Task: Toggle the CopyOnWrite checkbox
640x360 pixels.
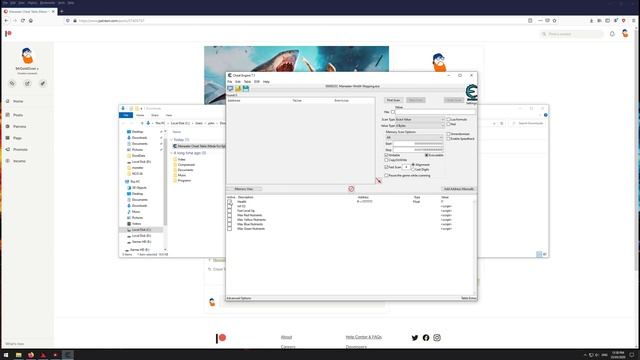Action: [x=386, y=160]
